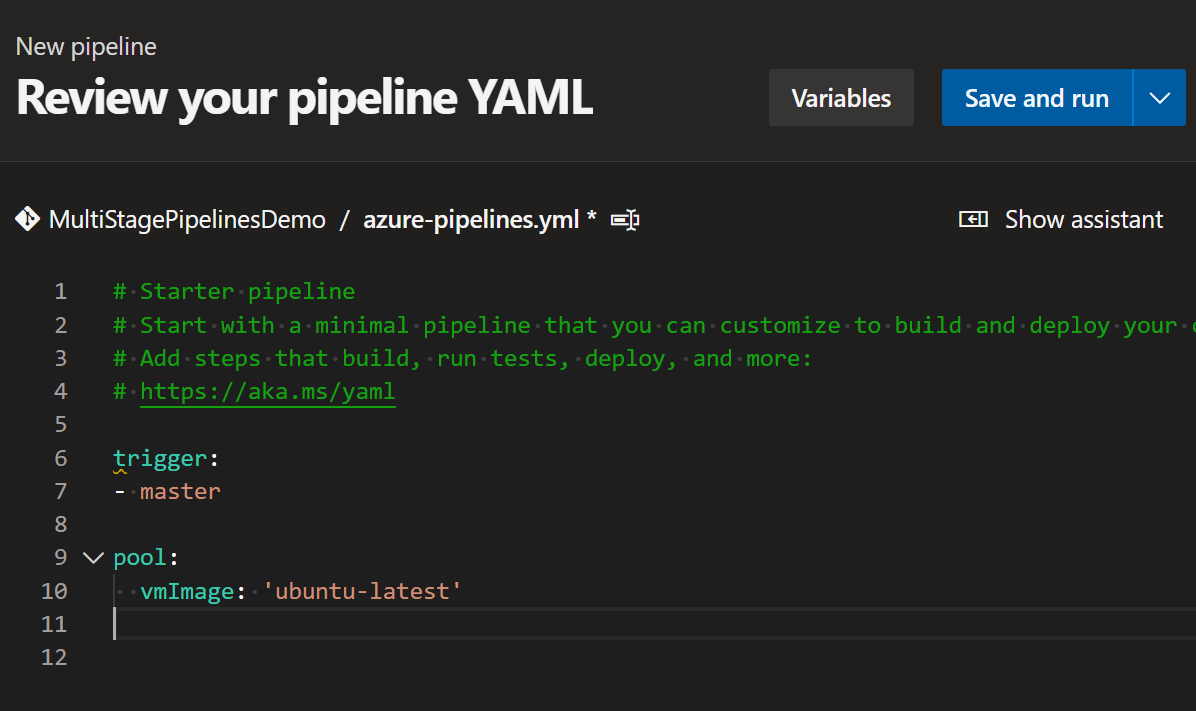This screenshot has width=1196, height=711.
Task: Select the MultiStagePipelinesDemo breadcrumb
Action: click(x=187, y=219)
